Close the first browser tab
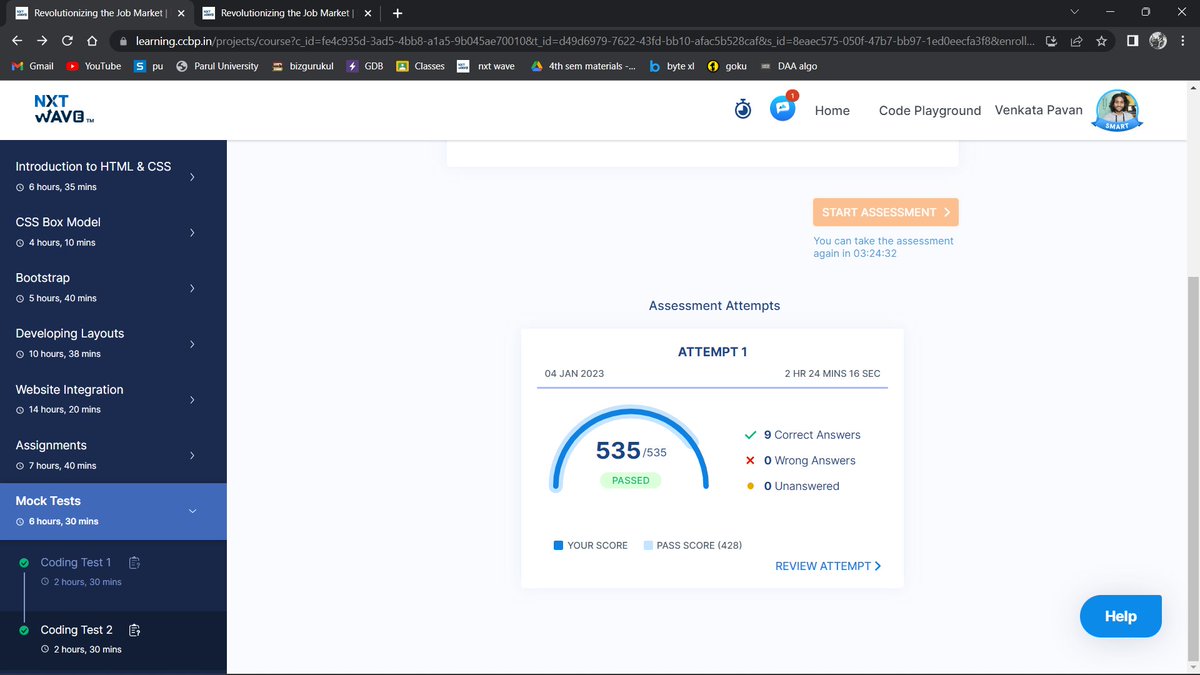 coord(181,14)
